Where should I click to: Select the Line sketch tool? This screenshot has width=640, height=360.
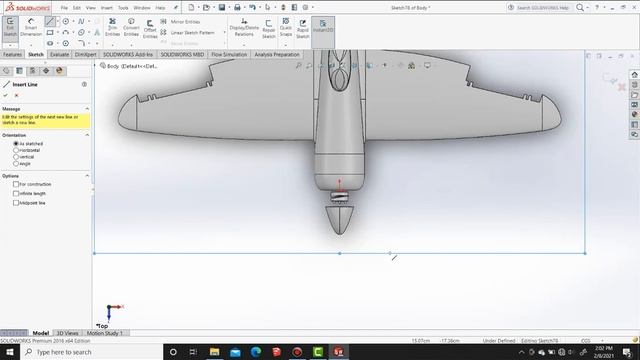[50, 21]
